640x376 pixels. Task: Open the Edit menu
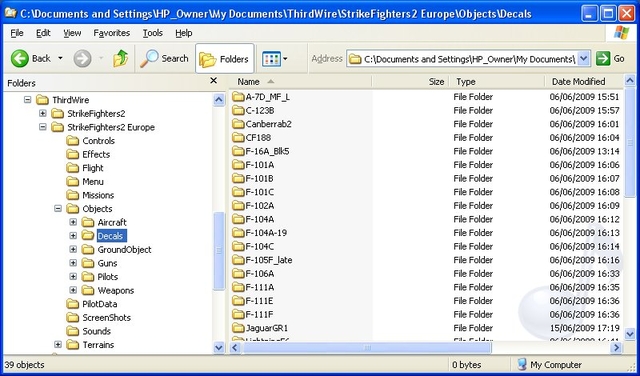[x=43, y=33]
